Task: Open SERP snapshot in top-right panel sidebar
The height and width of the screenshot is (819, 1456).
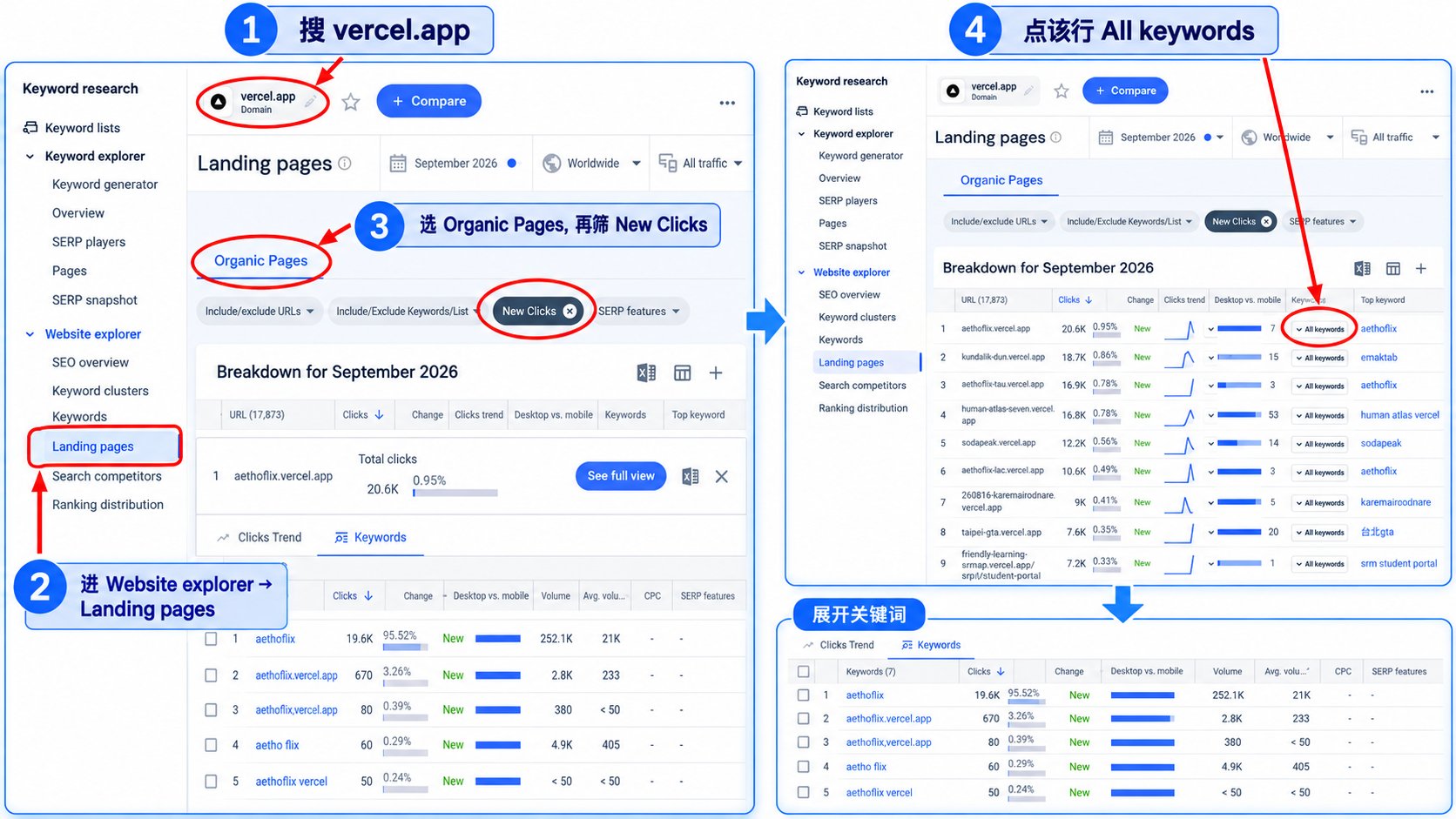Action: (853, 246)
